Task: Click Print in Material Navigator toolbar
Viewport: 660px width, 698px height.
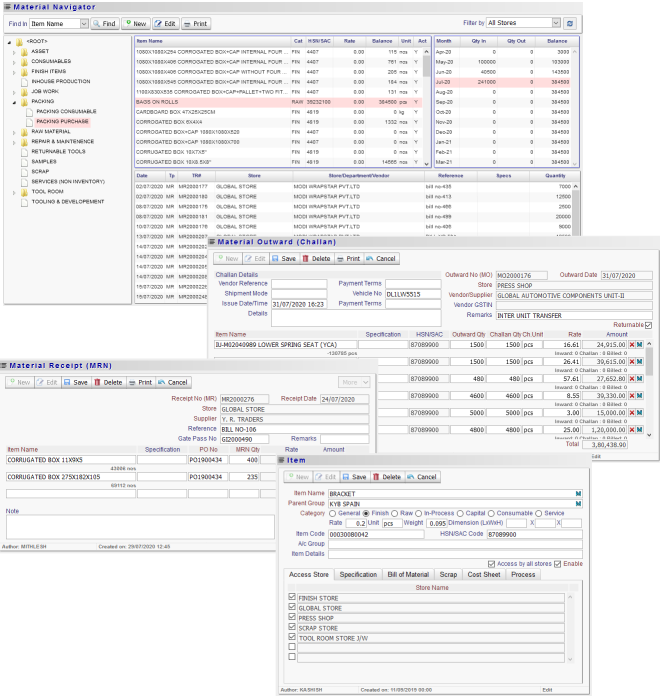Action: coord(195,24)
